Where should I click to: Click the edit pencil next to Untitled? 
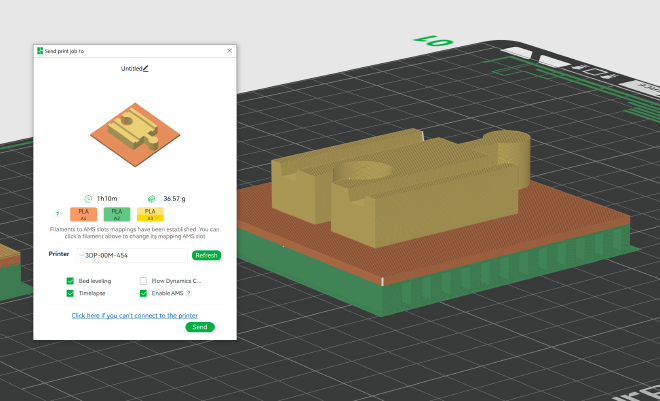point(145,69)
